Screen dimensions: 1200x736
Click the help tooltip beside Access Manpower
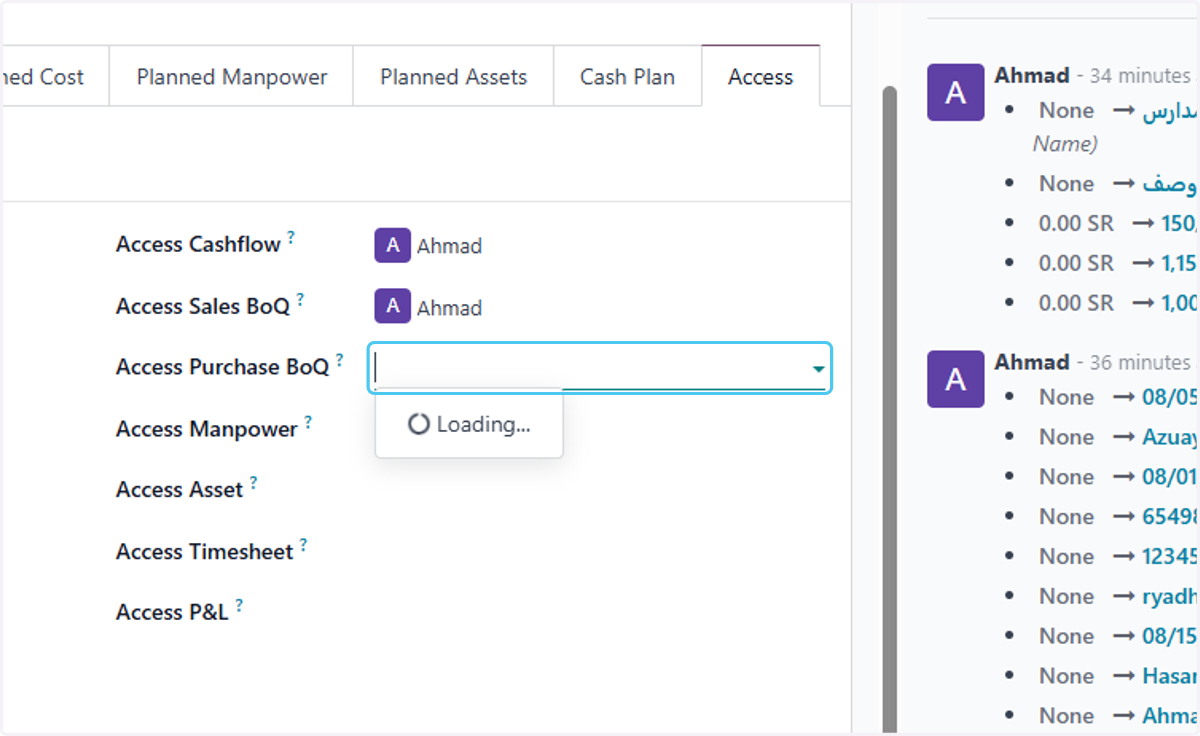coord(308,422)
